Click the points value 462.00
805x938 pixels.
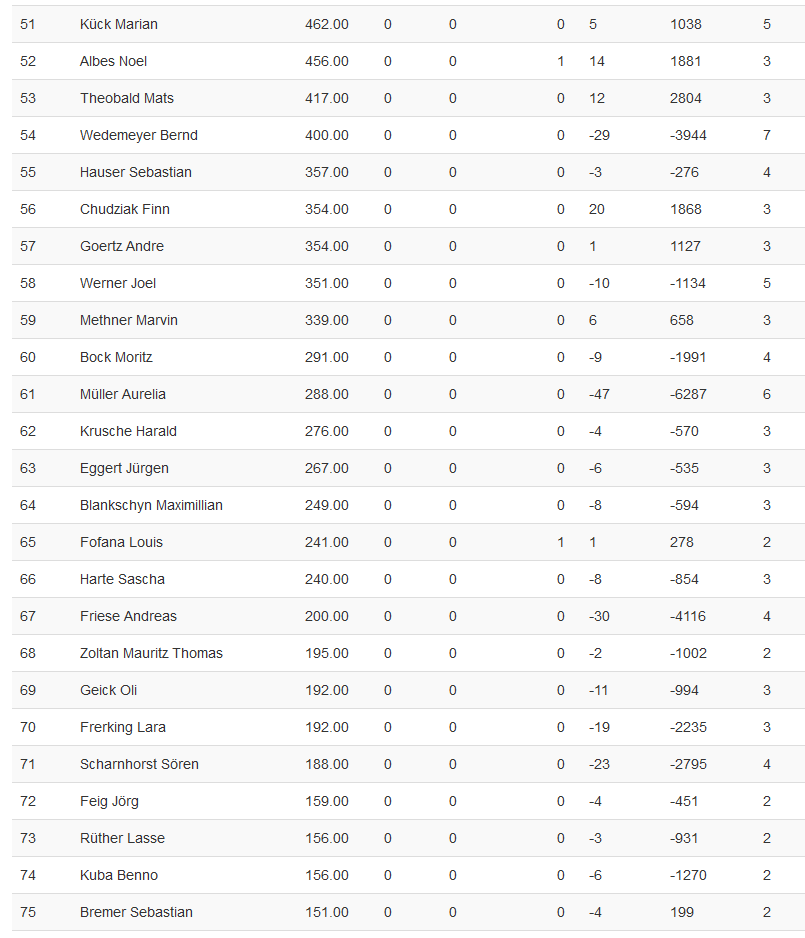pyautogui.click(x=327, y=24)
